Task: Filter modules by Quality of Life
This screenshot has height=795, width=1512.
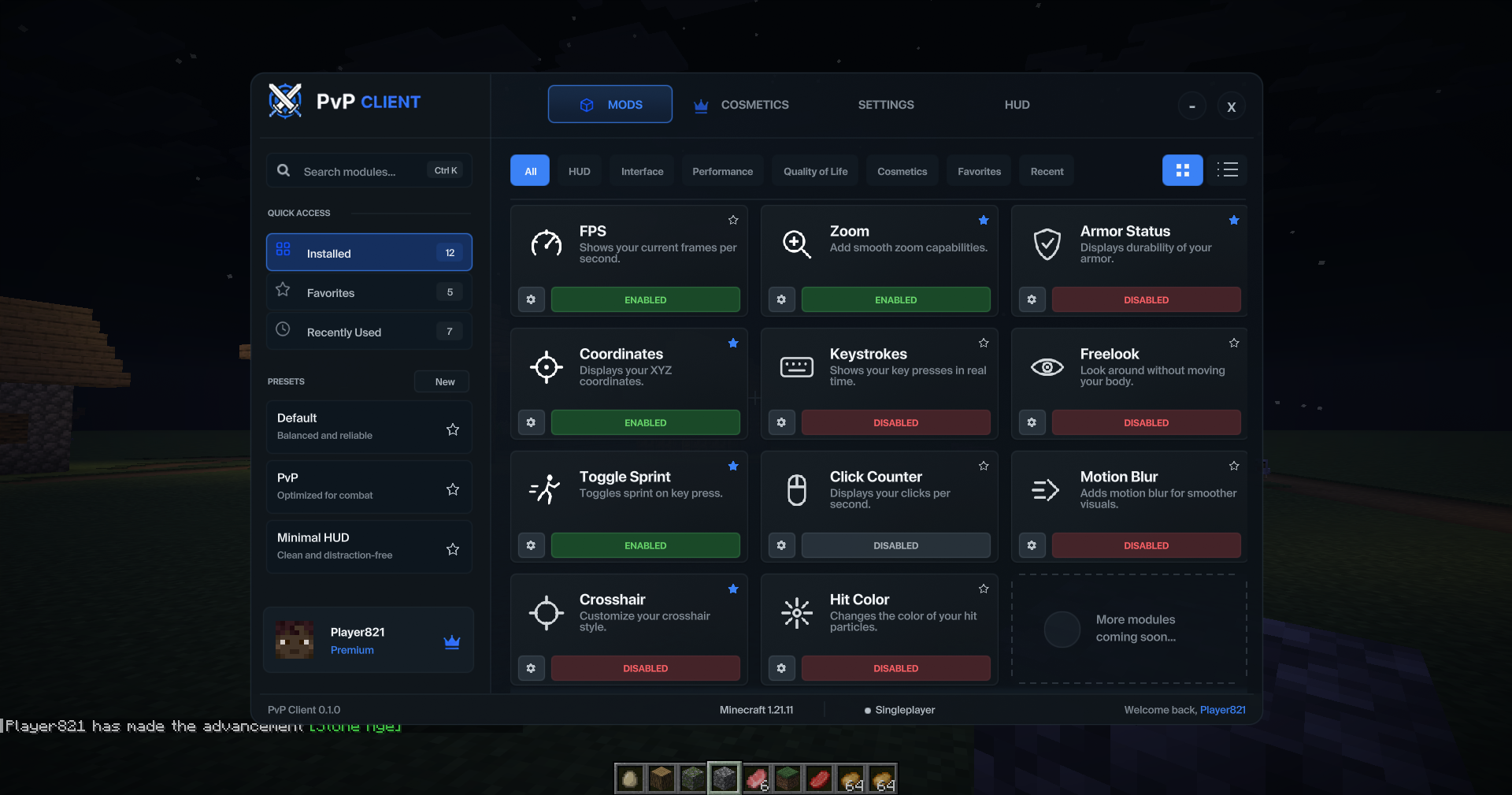Action: pos(815,171)
